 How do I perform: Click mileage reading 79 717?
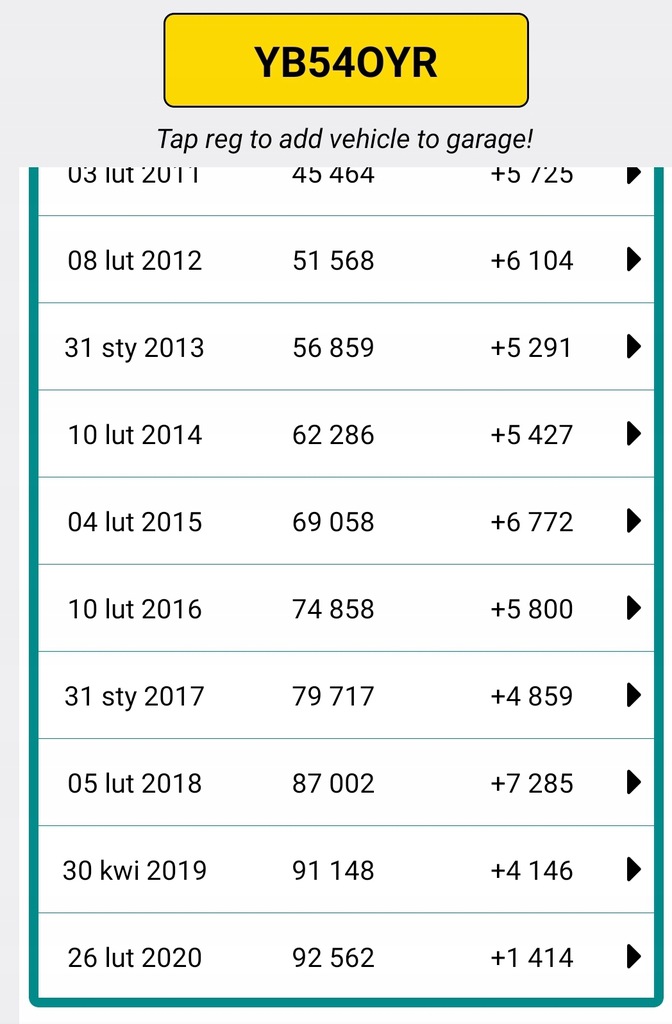(333, 695)
